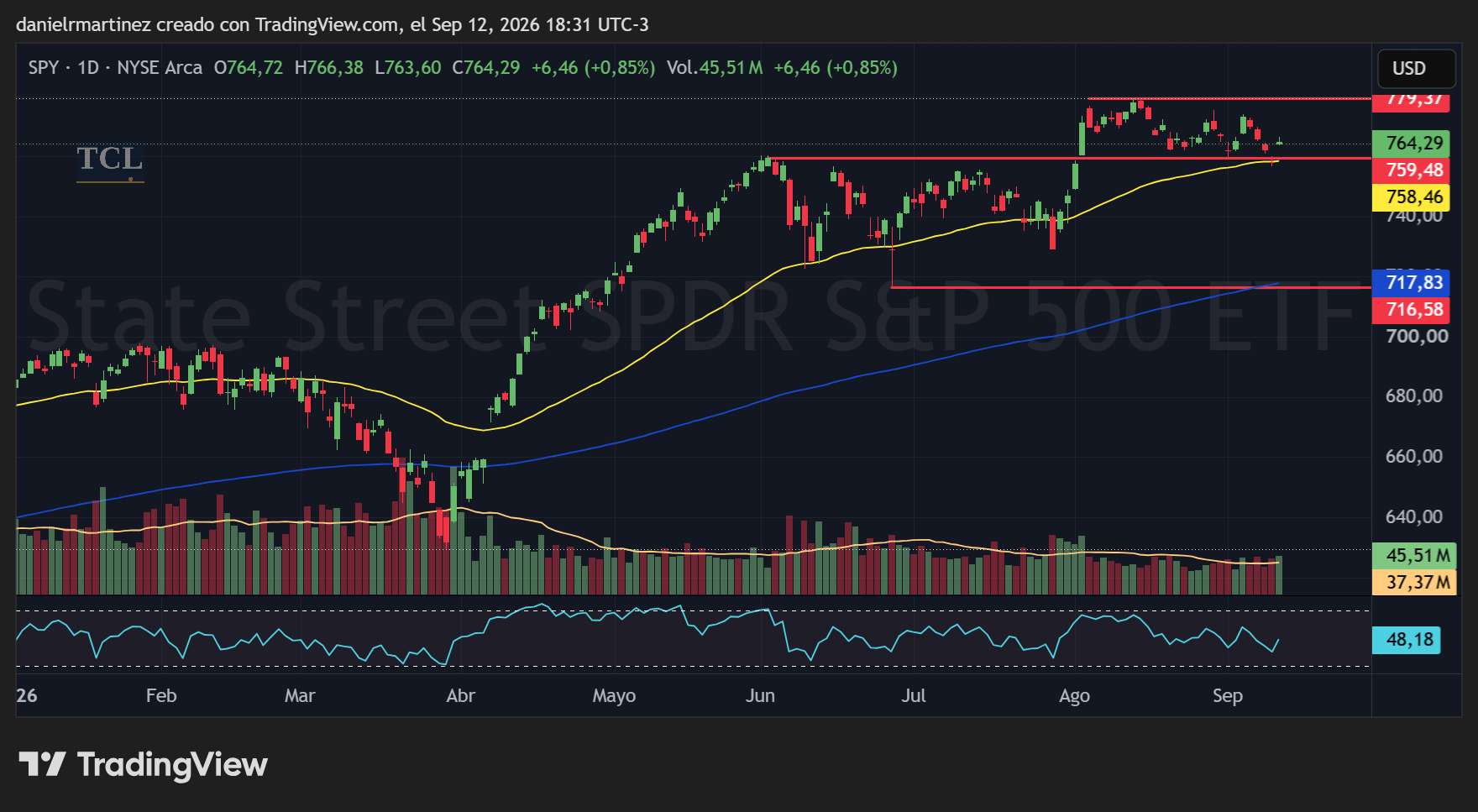Click the blue 717,83 moving average label
This screenshot has height=812, width=1478.
[1411, 283]
